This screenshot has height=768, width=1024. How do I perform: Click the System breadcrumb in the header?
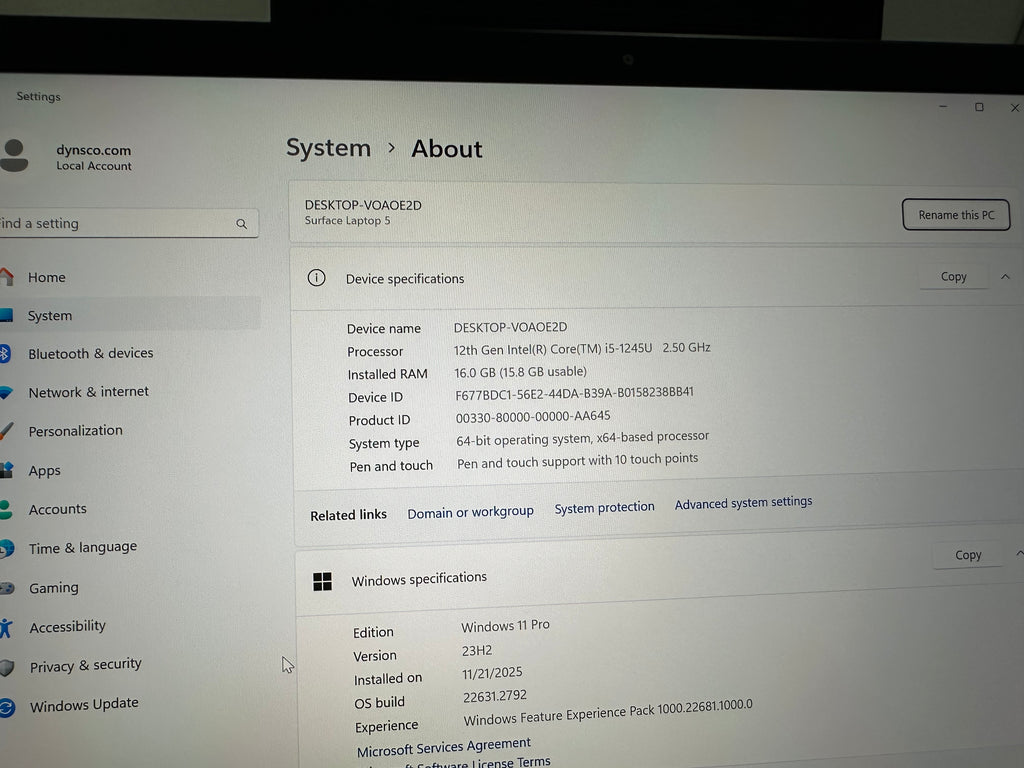tap(328, 148)
